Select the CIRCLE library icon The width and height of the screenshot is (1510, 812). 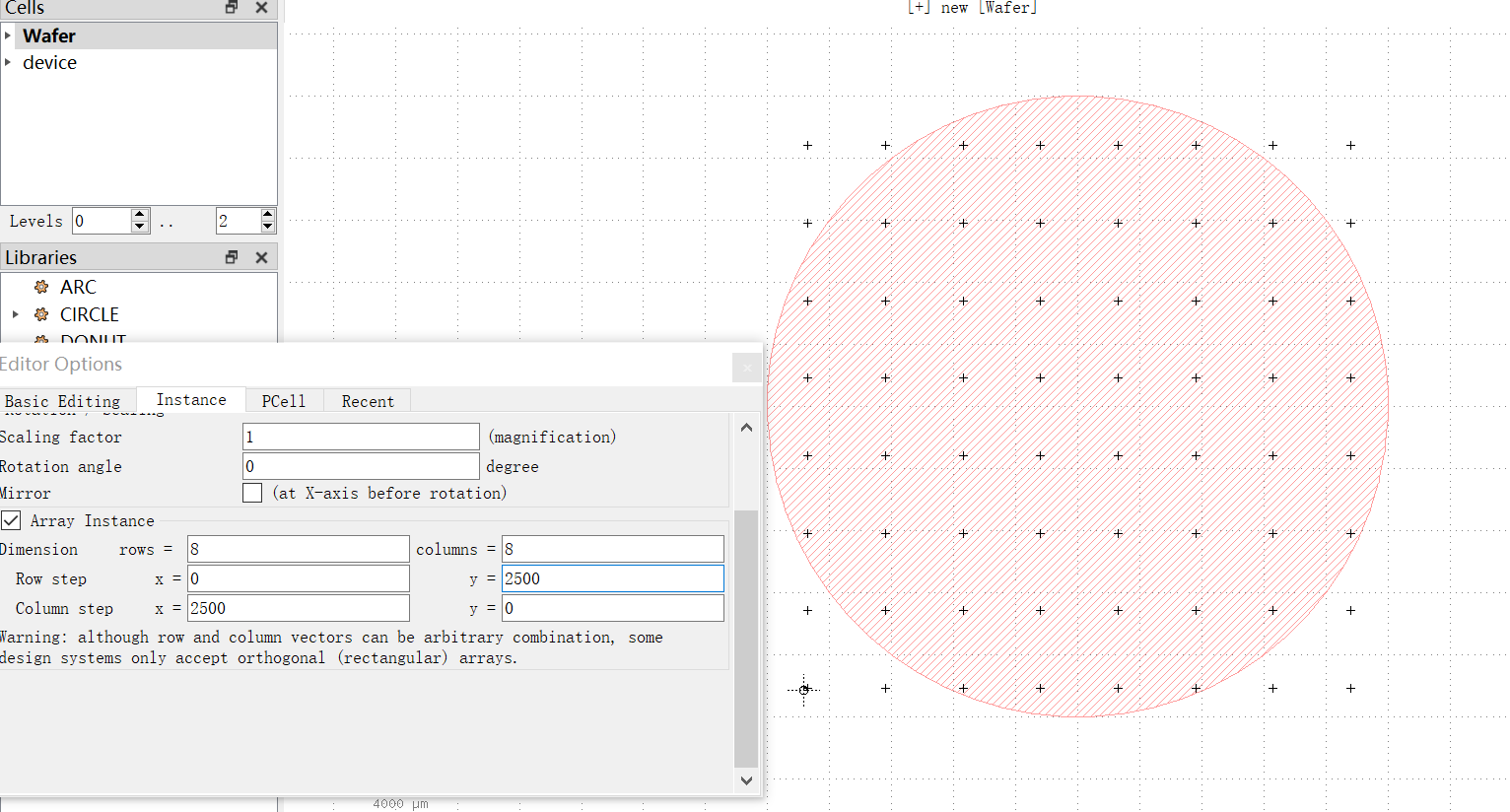click(43, 314)
